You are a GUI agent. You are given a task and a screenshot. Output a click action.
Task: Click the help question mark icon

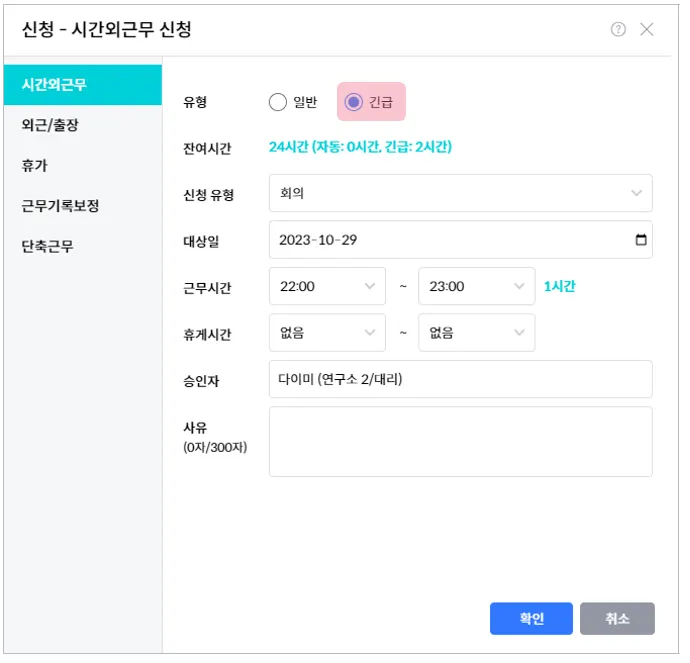(x=618, y=29)
